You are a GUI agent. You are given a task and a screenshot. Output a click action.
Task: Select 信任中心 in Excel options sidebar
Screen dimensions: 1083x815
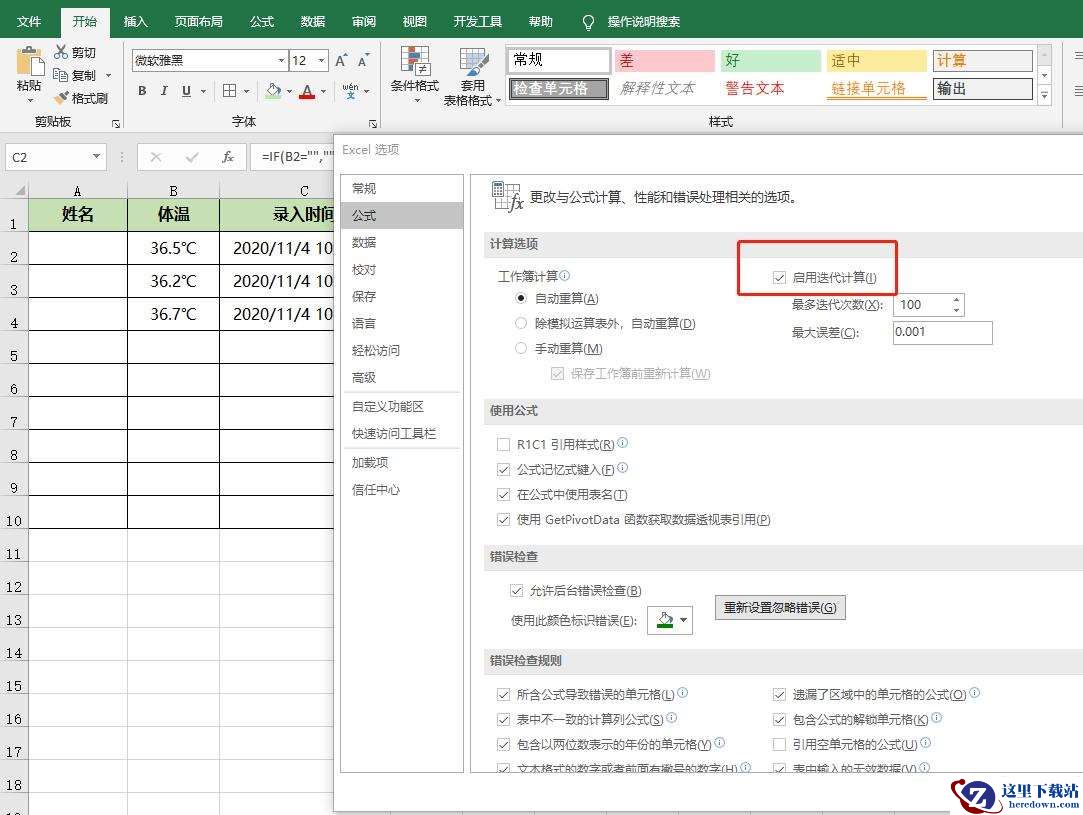(402, 490)
